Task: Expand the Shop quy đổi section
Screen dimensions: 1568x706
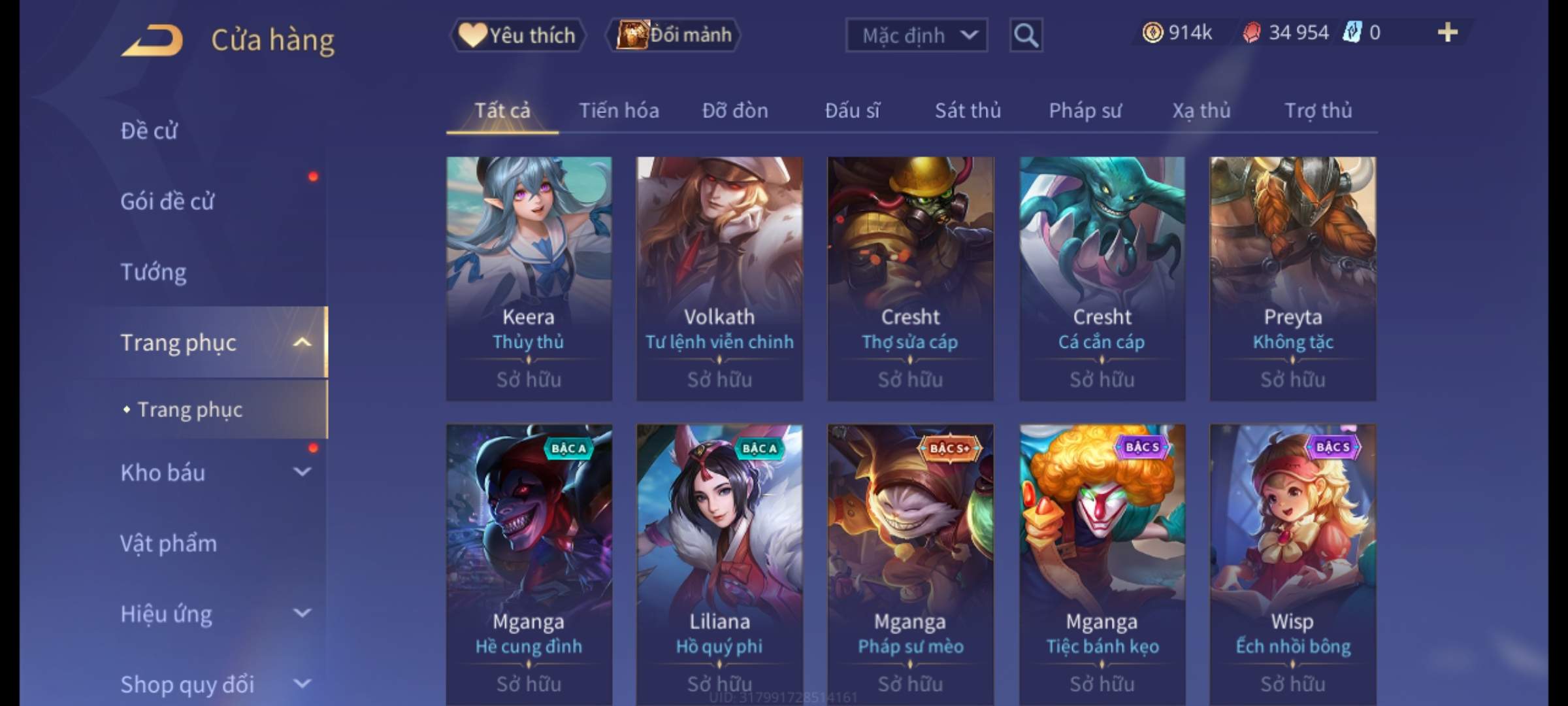Action: 302,684
